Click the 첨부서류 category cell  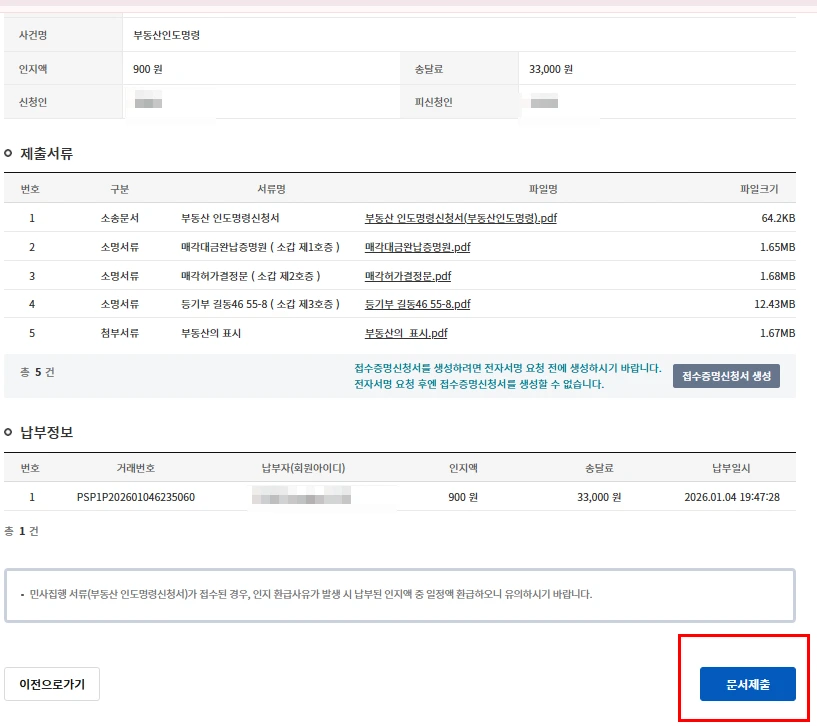coord(119,333)
